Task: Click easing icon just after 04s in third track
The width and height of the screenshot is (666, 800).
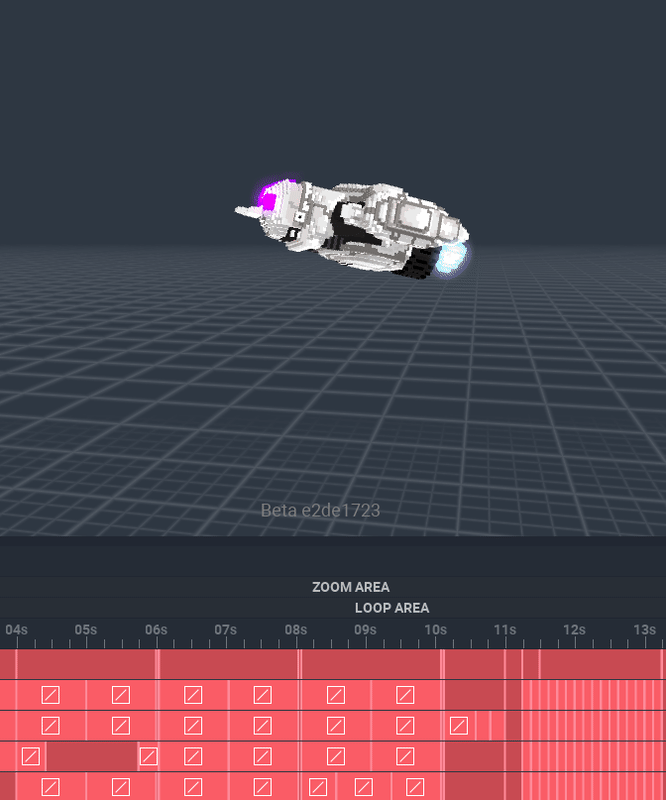Action: (x=31, y=756)
